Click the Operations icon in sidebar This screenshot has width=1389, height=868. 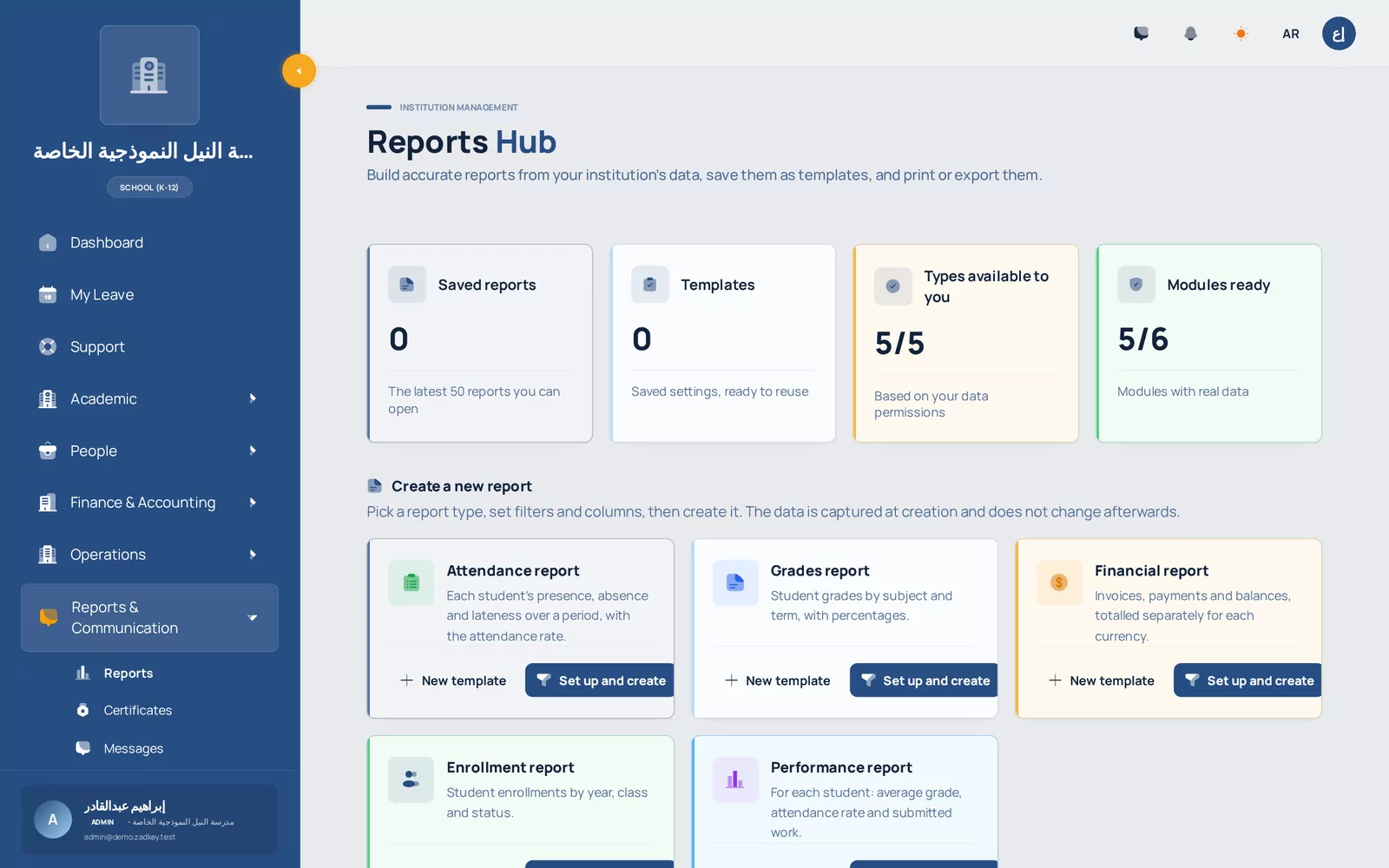point(48,555)
